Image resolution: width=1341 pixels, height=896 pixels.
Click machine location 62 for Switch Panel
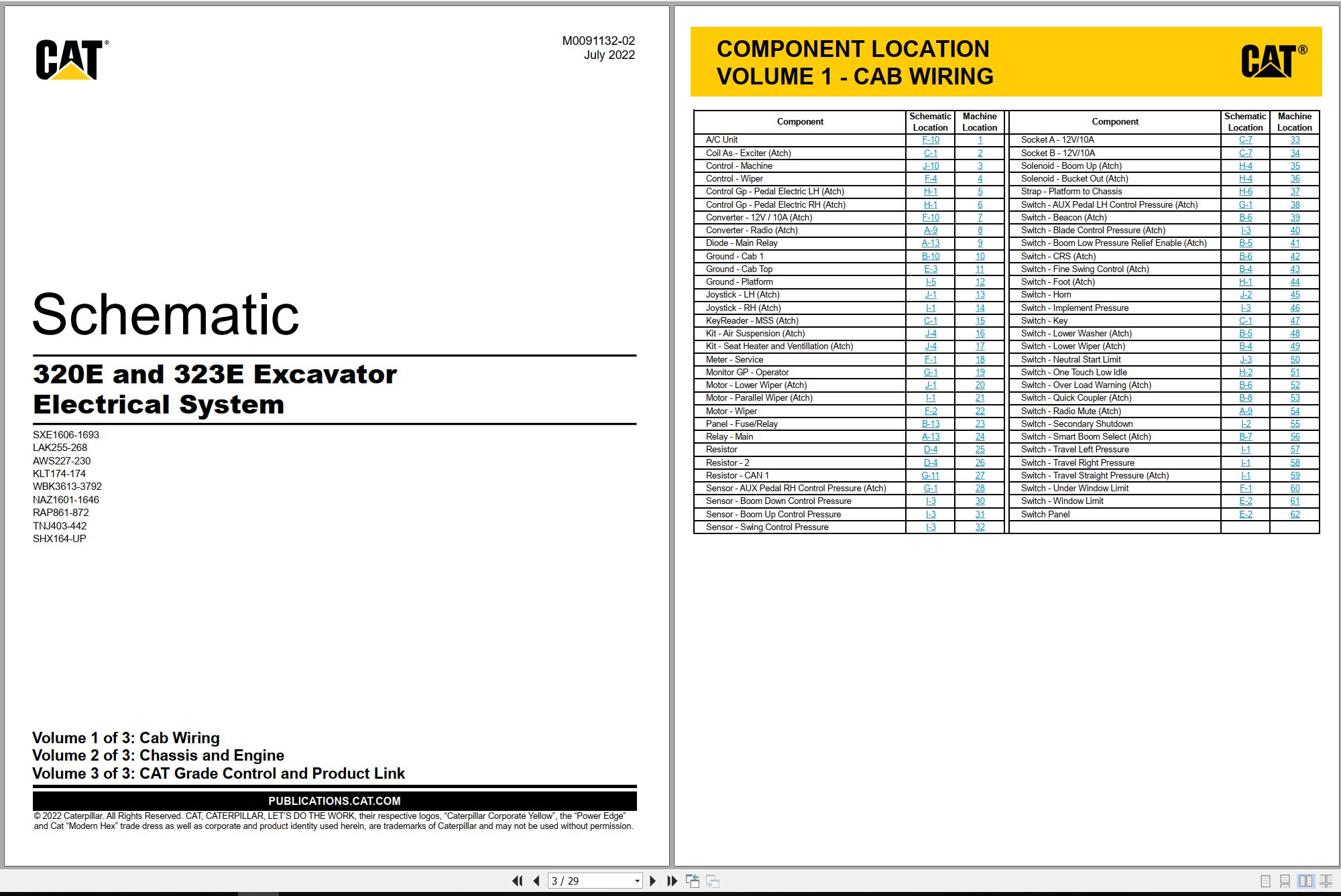pyautogui.click(x=1295, y=514)
